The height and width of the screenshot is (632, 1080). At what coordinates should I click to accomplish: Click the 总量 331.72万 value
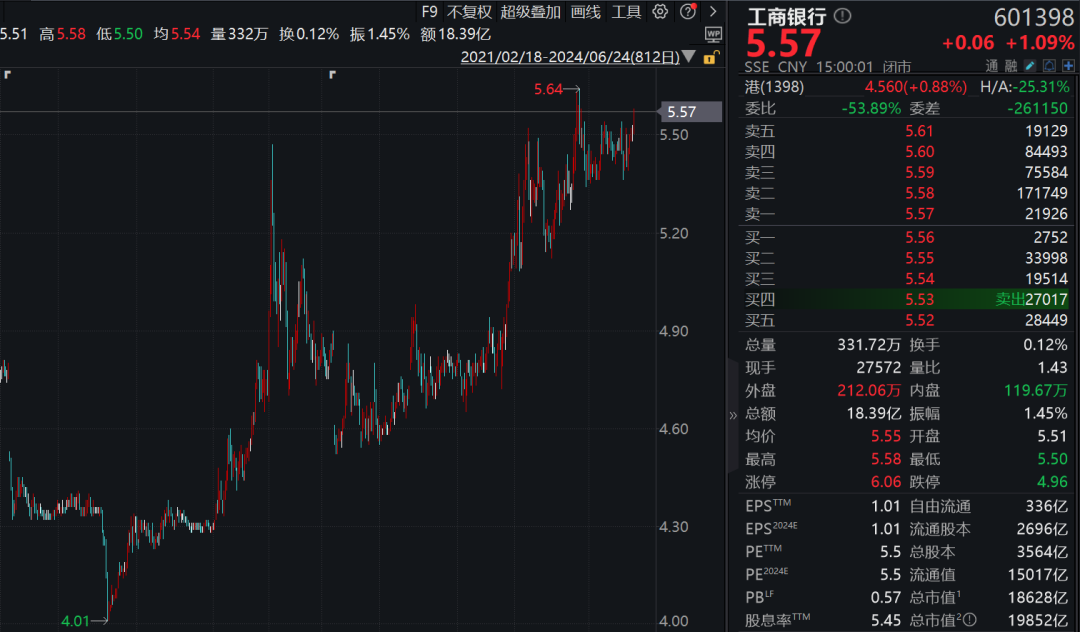click(869, 344)
